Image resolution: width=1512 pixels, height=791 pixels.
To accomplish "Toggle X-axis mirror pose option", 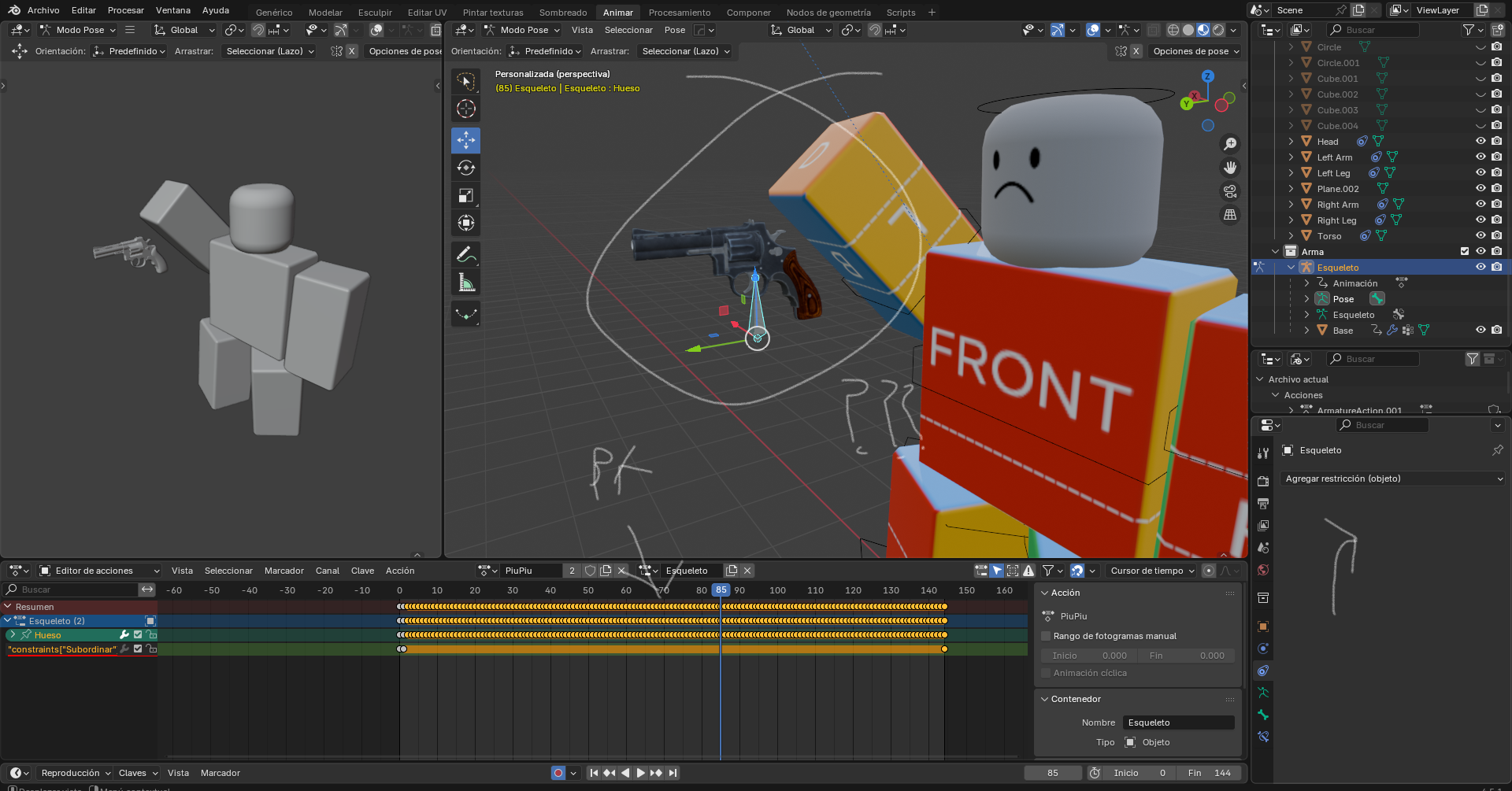I will coord(1136,51).
